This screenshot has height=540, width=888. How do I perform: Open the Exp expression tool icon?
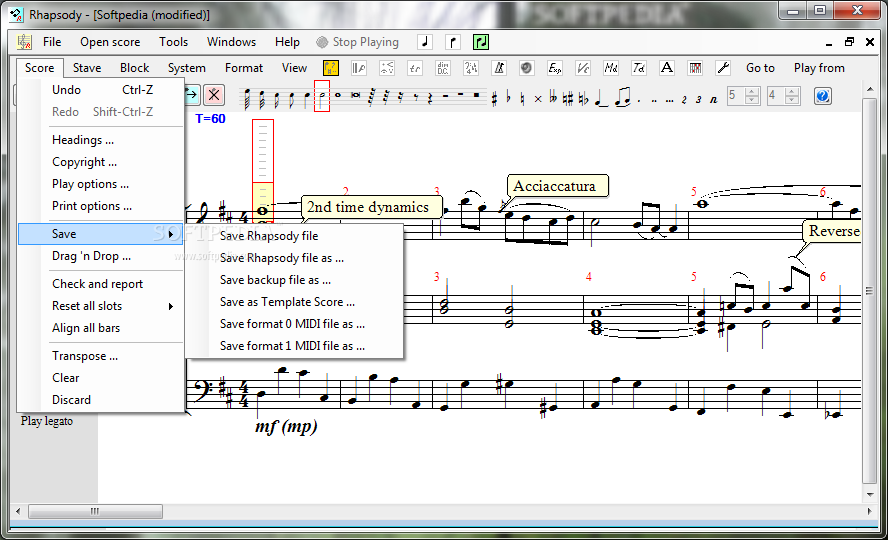554,68
